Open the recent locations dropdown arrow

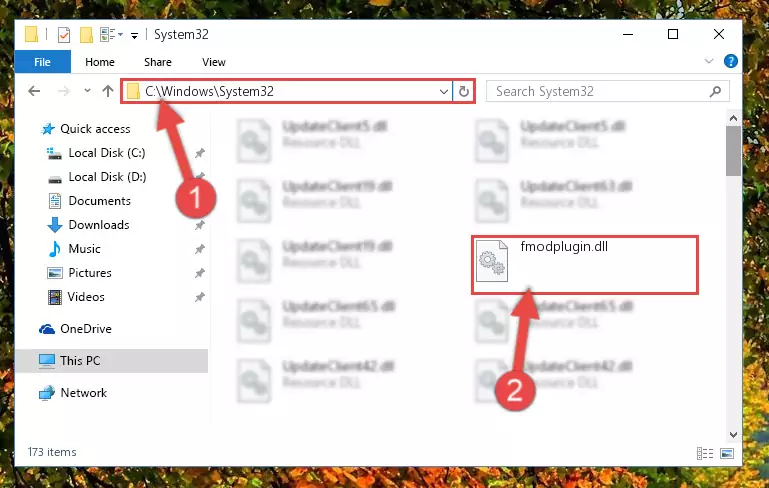(x=87, y=91)
